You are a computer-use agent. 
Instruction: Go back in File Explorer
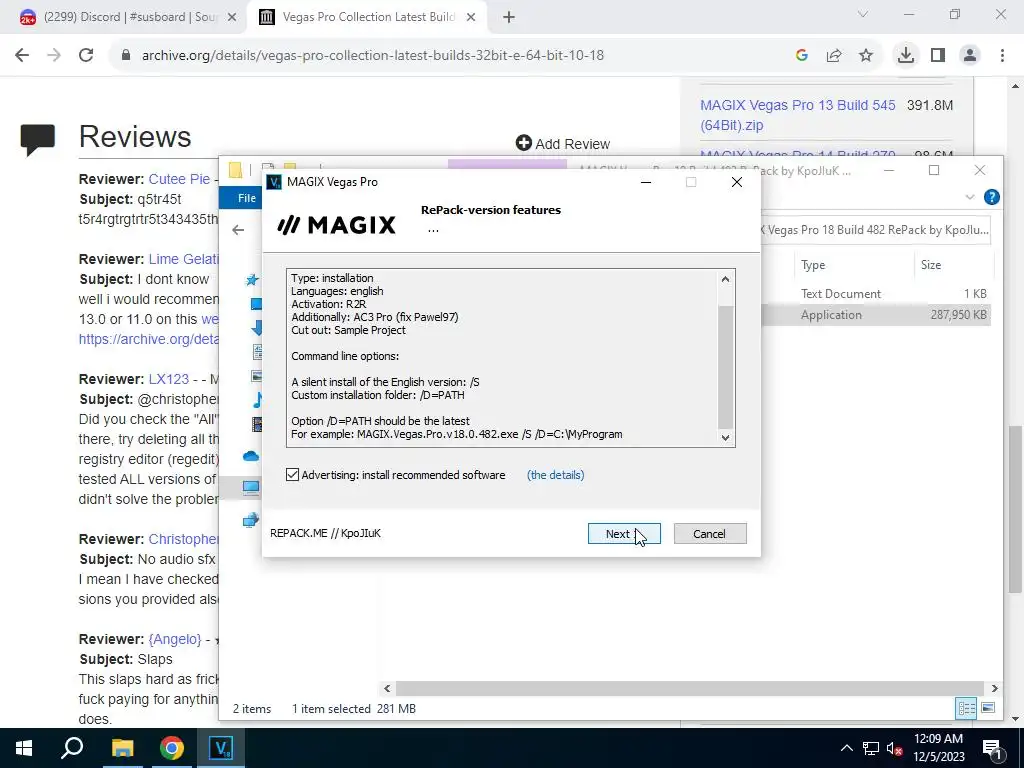point(238,230)
